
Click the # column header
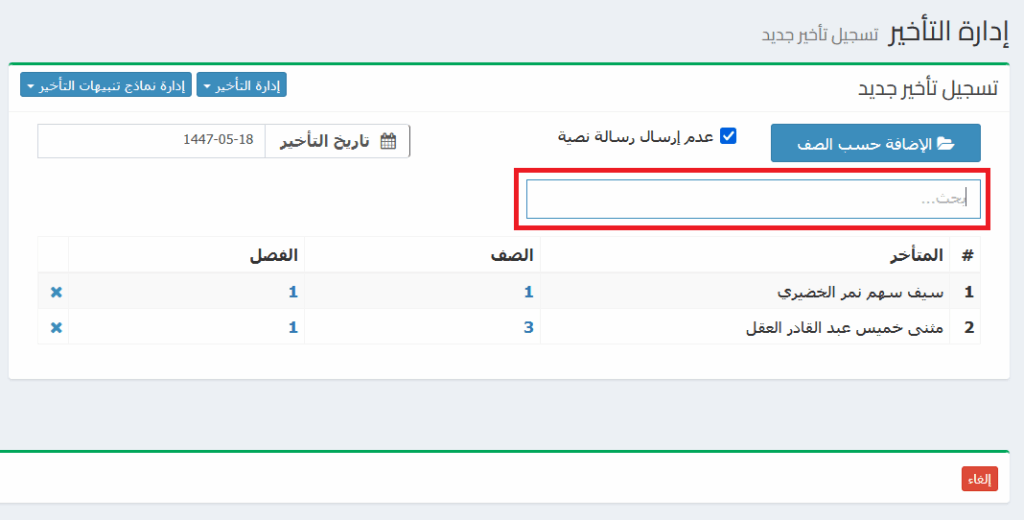coord(967,255)
